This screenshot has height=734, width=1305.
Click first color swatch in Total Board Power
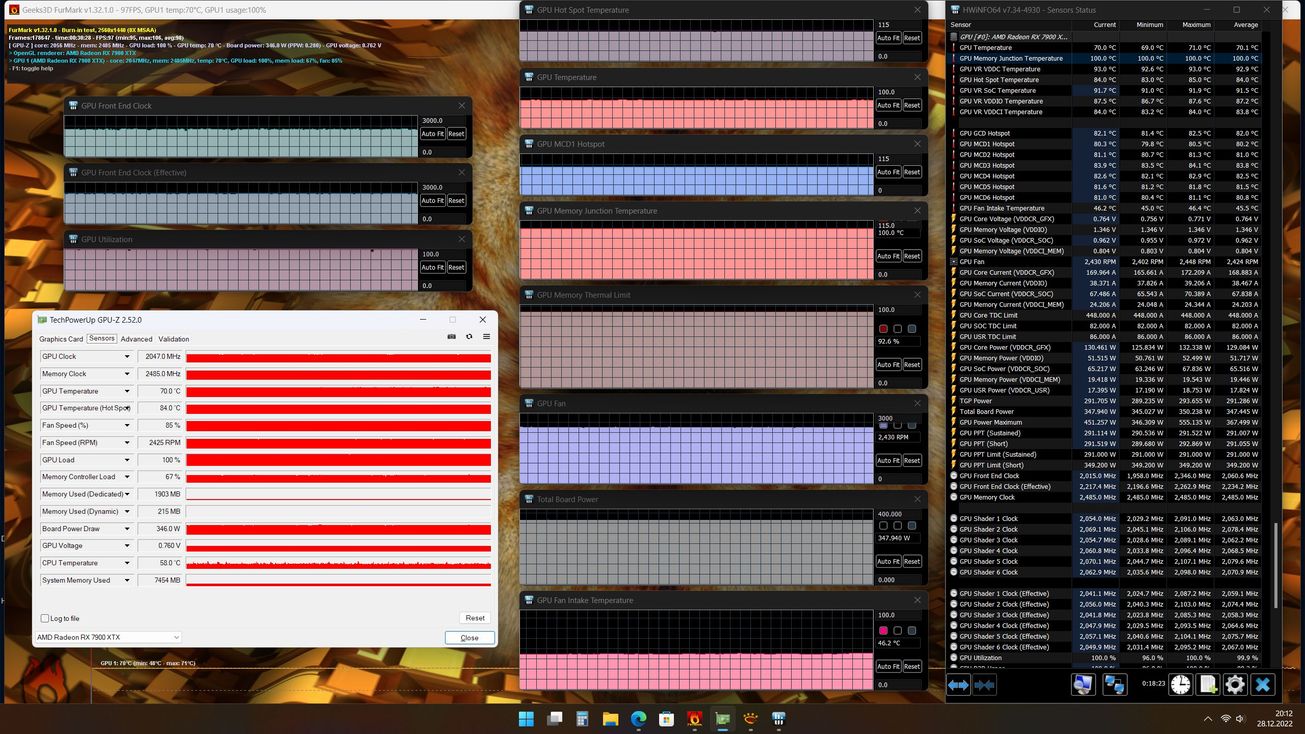click(x=883, y=525)
